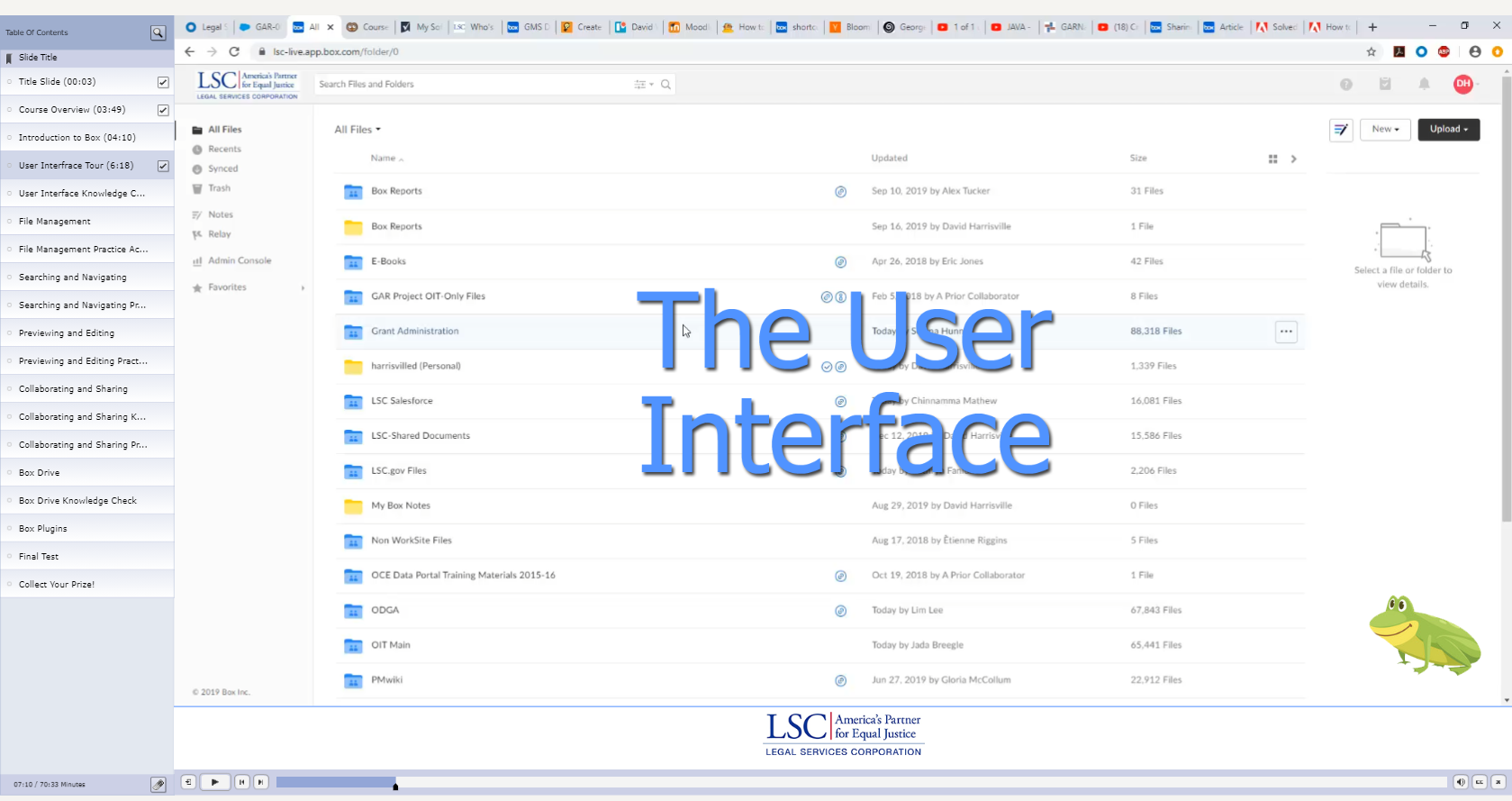Image resolution: width=1512 pixels, height=801 pixels.
Task: Go back in the browser
Action: [x=189, y=52]
